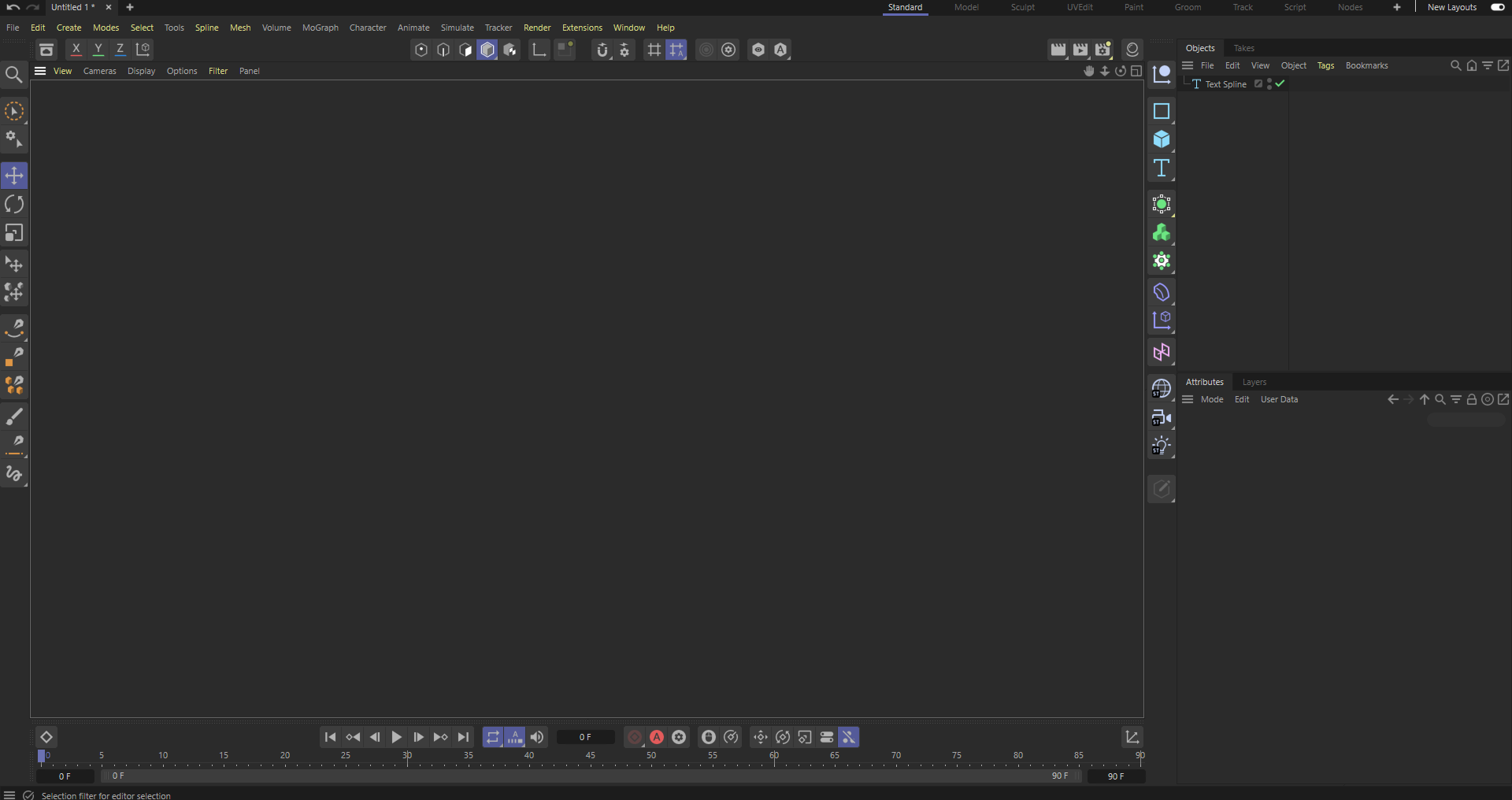Switch to the Takes tab

(x=1244, y=48)
